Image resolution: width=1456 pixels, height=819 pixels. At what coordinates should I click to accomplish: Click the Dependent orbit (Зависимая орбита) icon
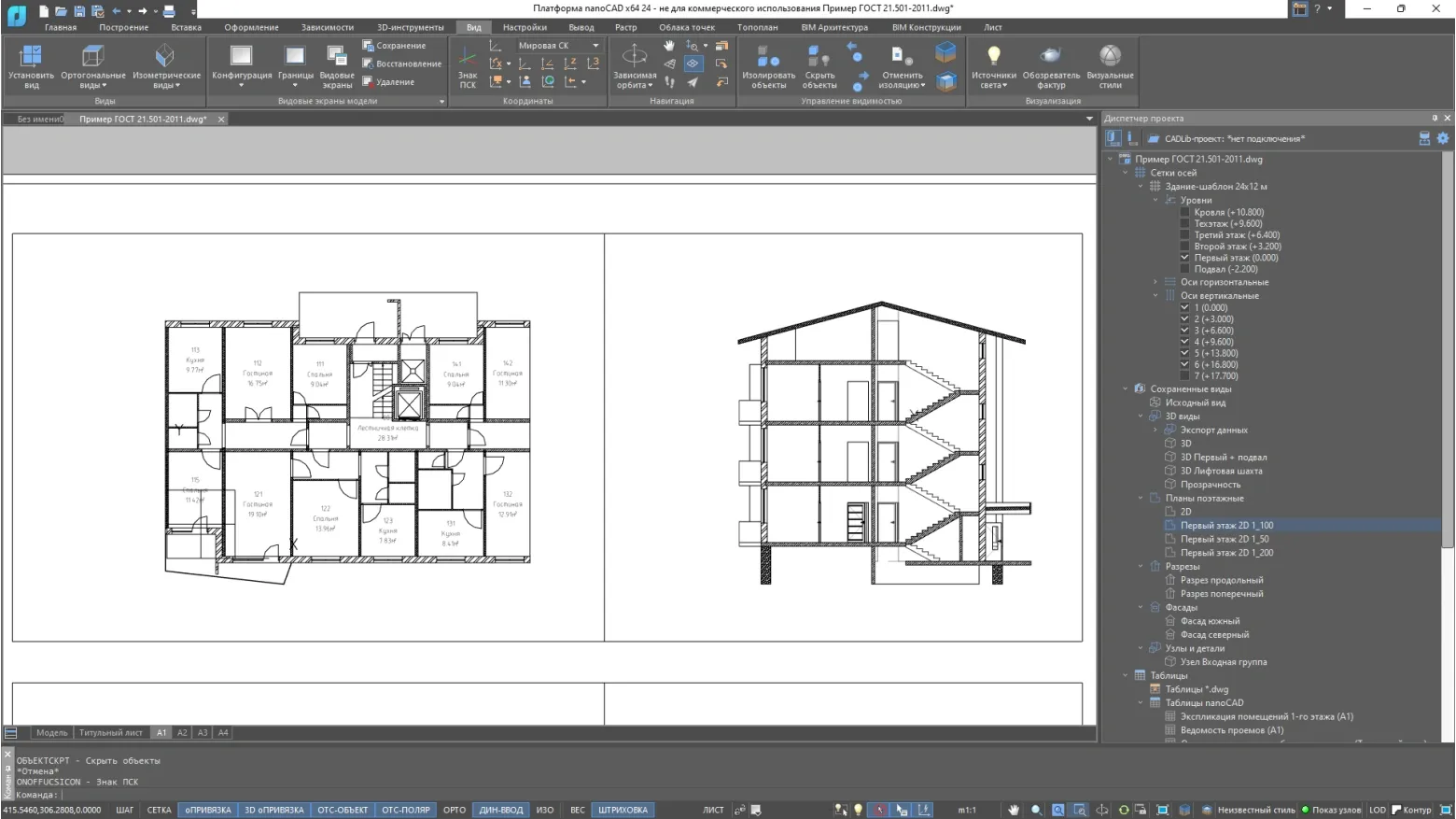click(635, 65)
